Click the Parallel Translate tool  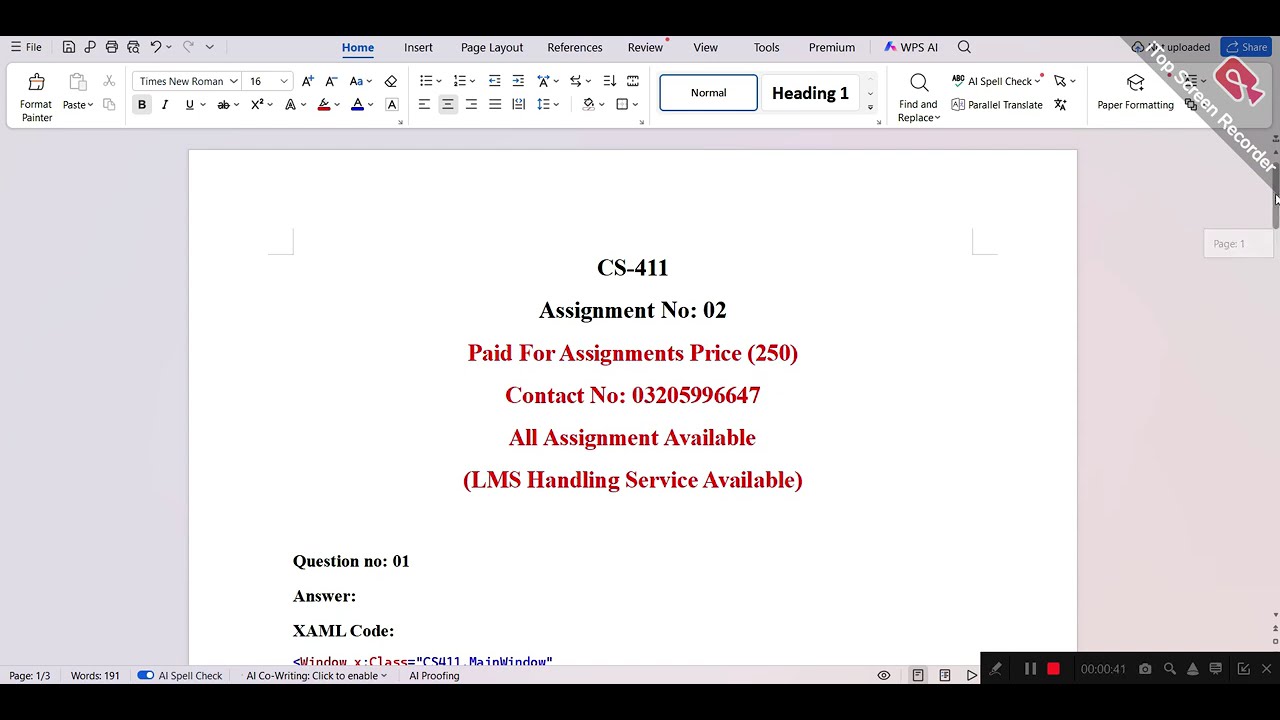pyautogui.click(x=997, y=105)
